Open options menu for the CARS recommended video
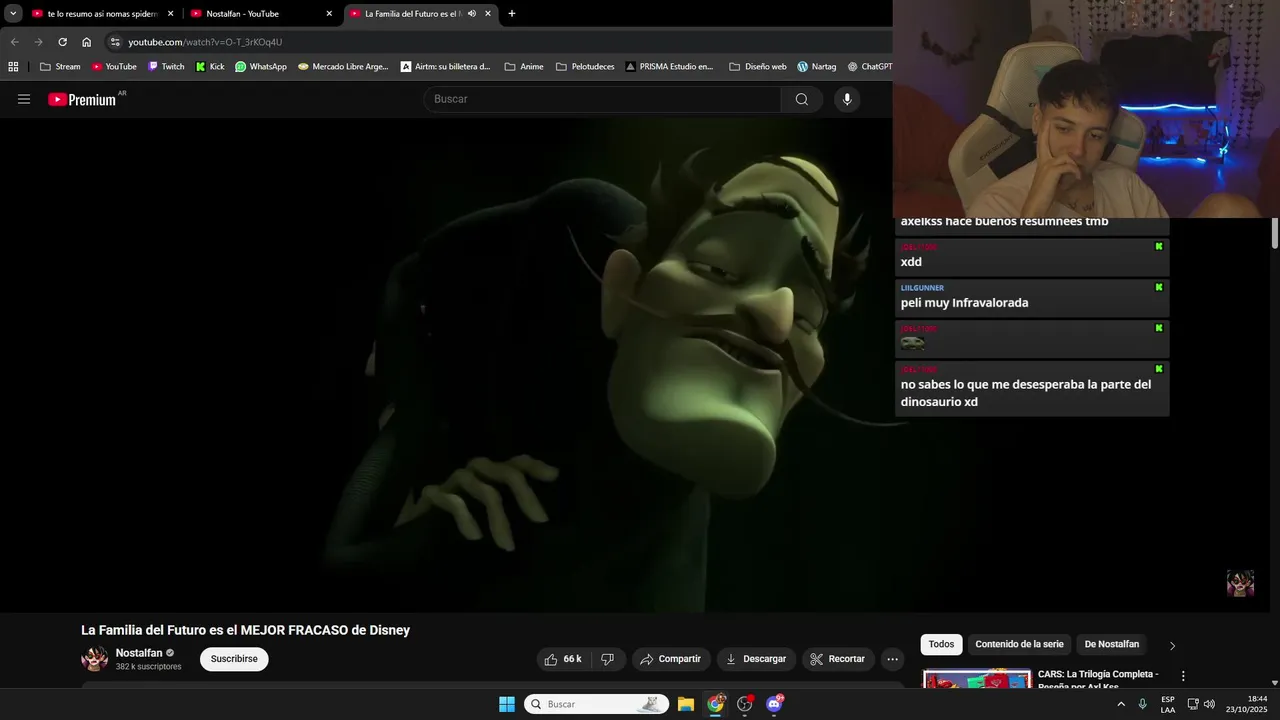The image size is (1280, 720). 1183,676
